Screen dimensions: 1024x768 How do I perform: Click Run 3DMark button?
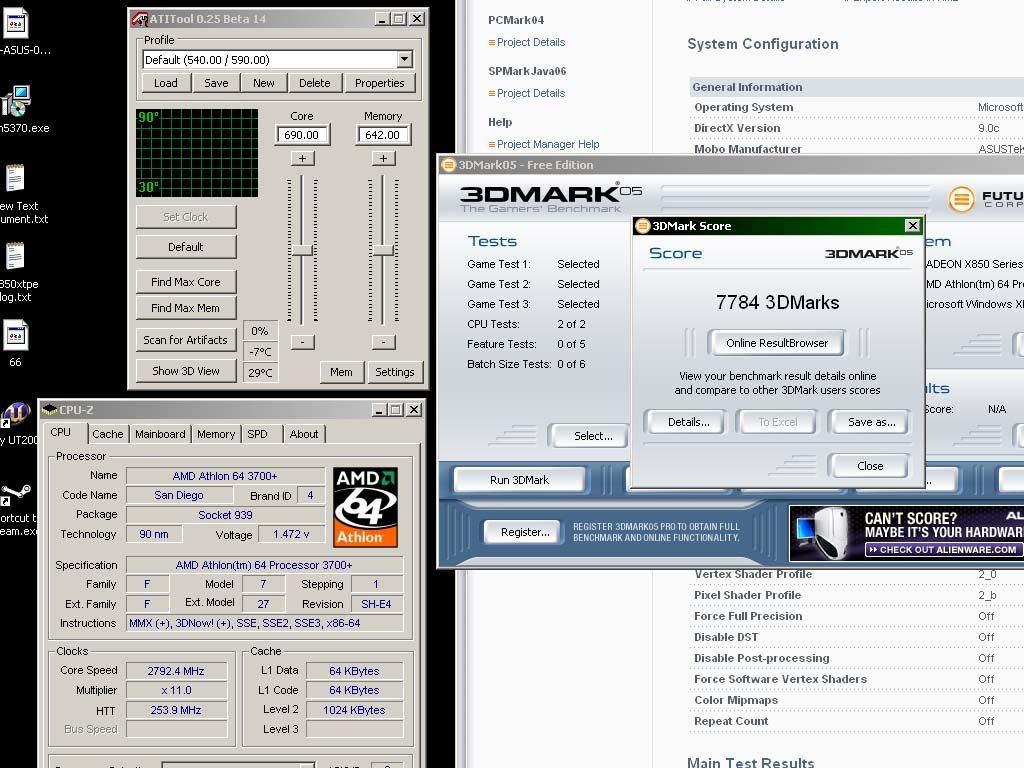pyautogui.click(x=519, y=480)
